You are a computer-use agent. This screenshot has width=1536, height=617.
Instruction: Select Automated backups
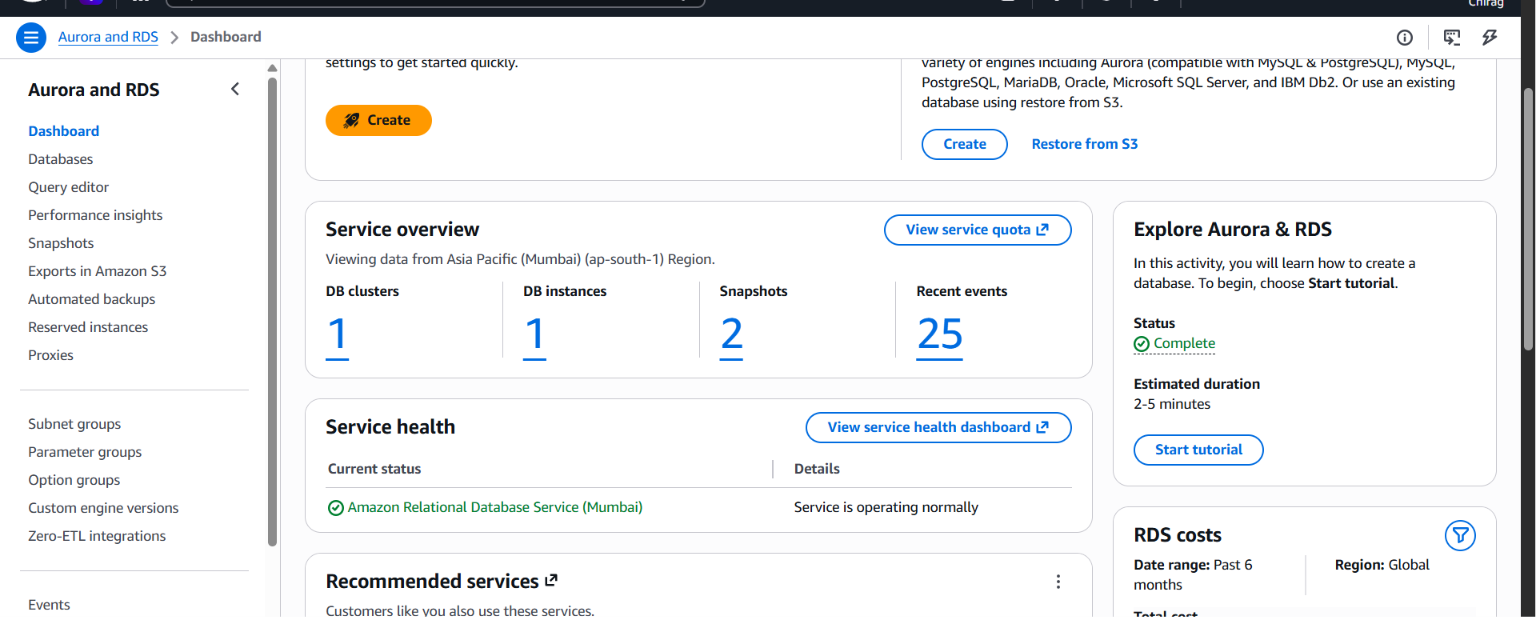92,299
